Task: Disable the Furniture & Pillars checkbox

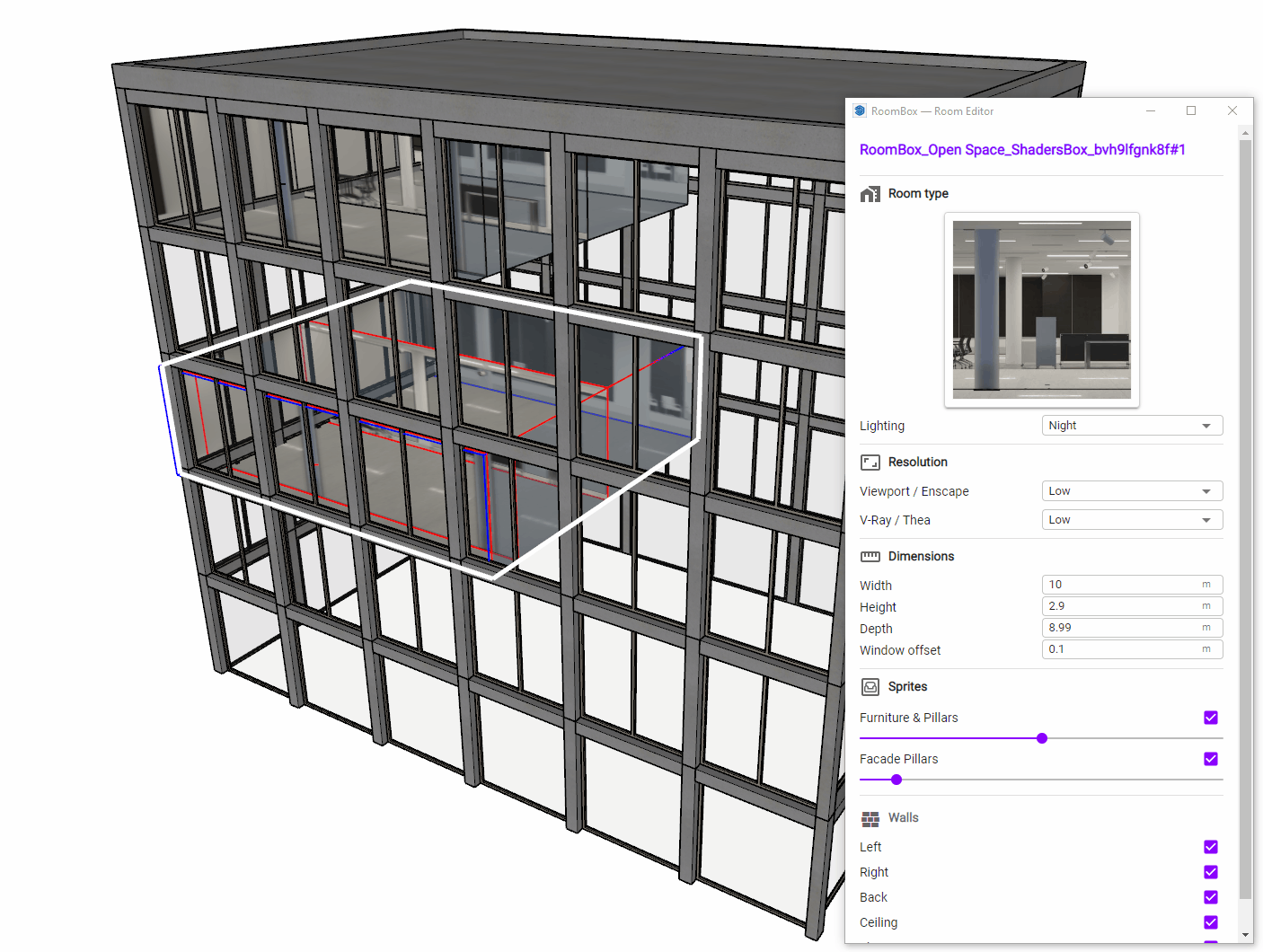Action: coord(1211,718)
